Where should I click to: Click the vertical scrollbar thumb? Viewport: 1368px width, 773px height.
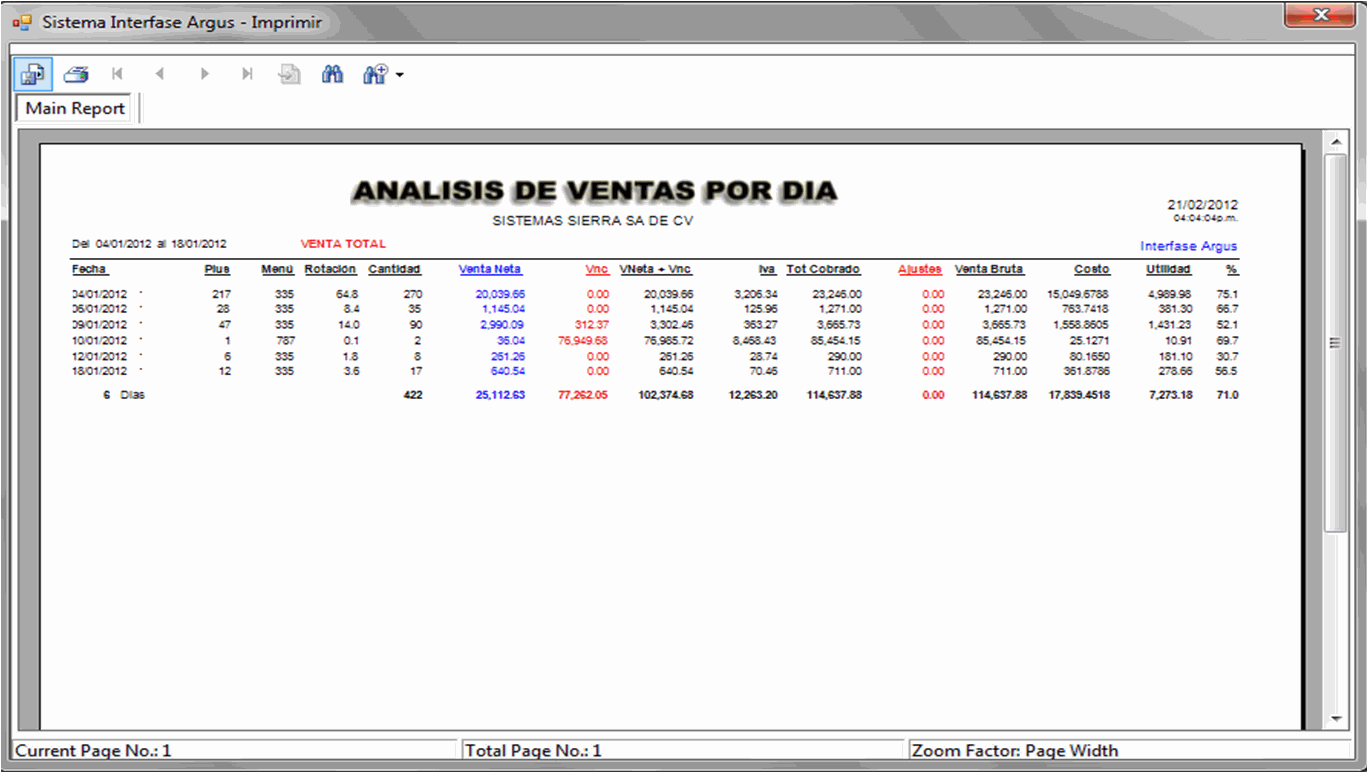tap(1335, 342)
